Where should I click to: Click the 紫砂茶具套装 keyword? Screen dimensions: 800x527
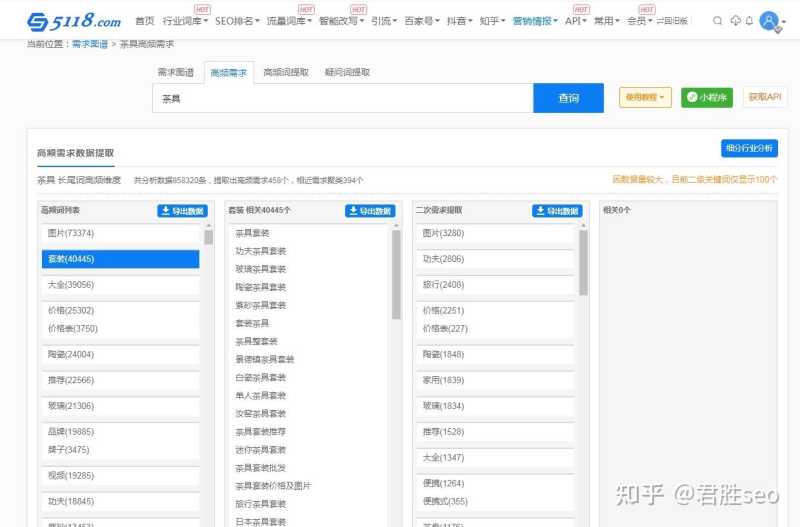[x=261, y=305]
